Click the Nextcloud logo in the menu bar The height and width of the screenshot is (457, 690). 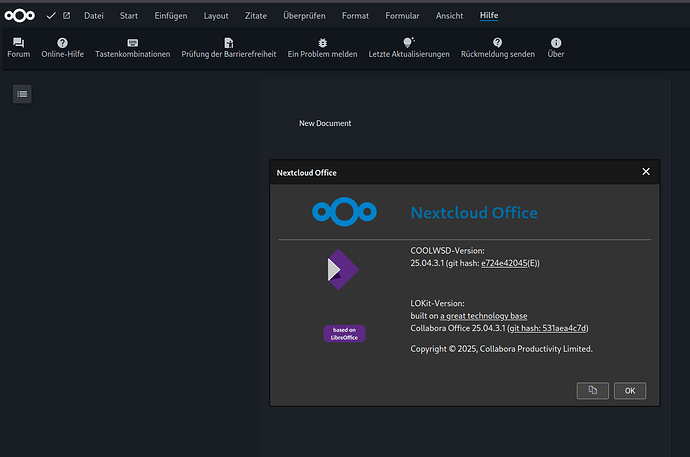coord(19,16)
